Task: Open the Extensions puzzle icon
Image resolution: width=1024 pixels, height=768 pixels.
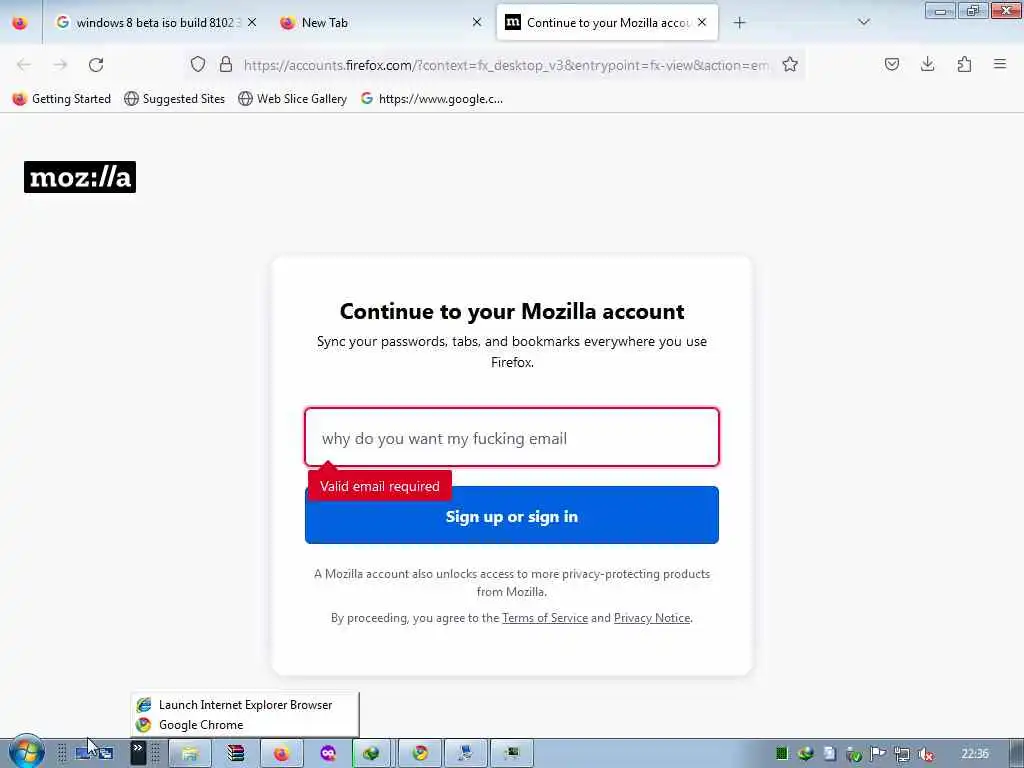Action: tap(964, 64)
